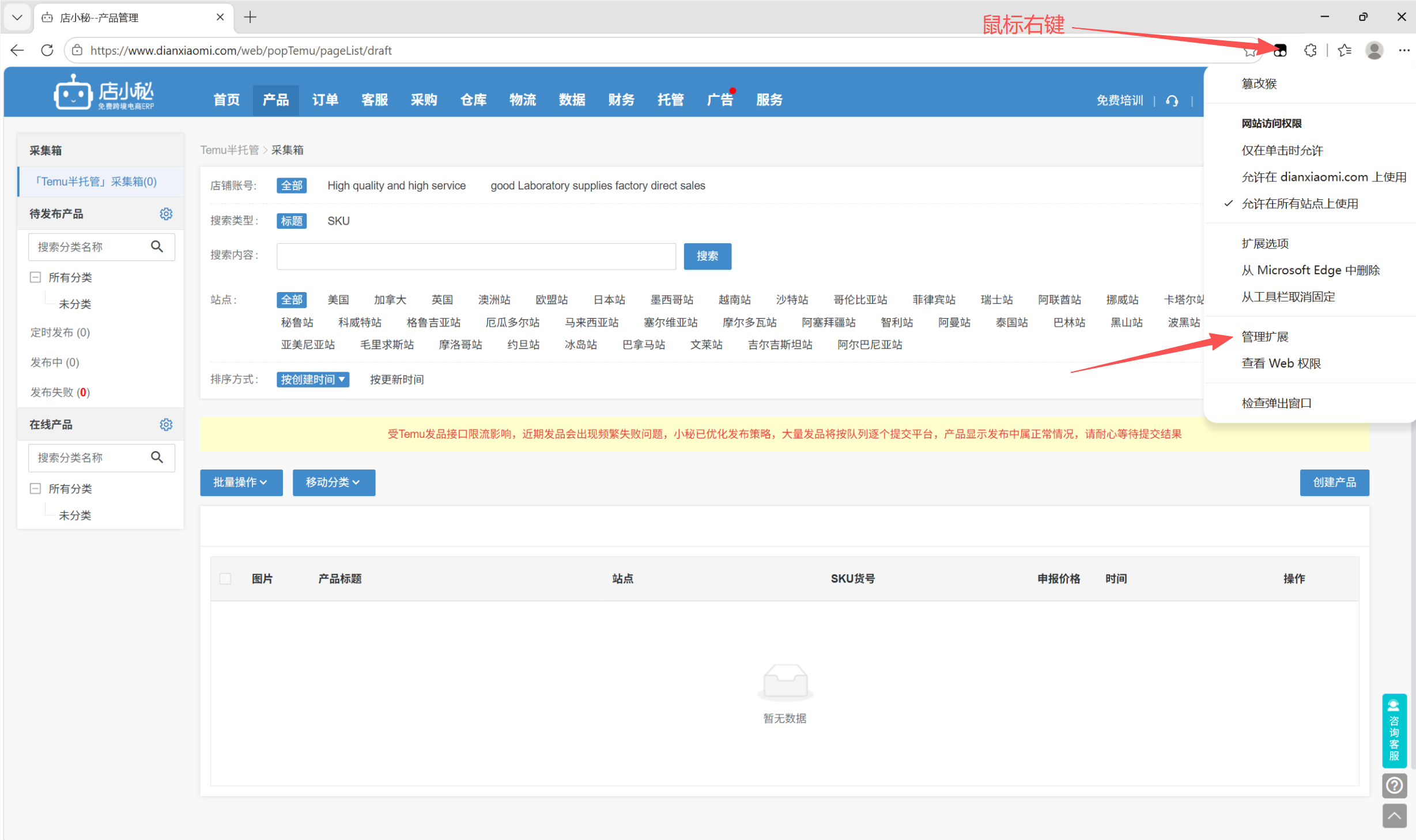
Task: Click the headset support icon in header
Action: [x=1172, y=101]
